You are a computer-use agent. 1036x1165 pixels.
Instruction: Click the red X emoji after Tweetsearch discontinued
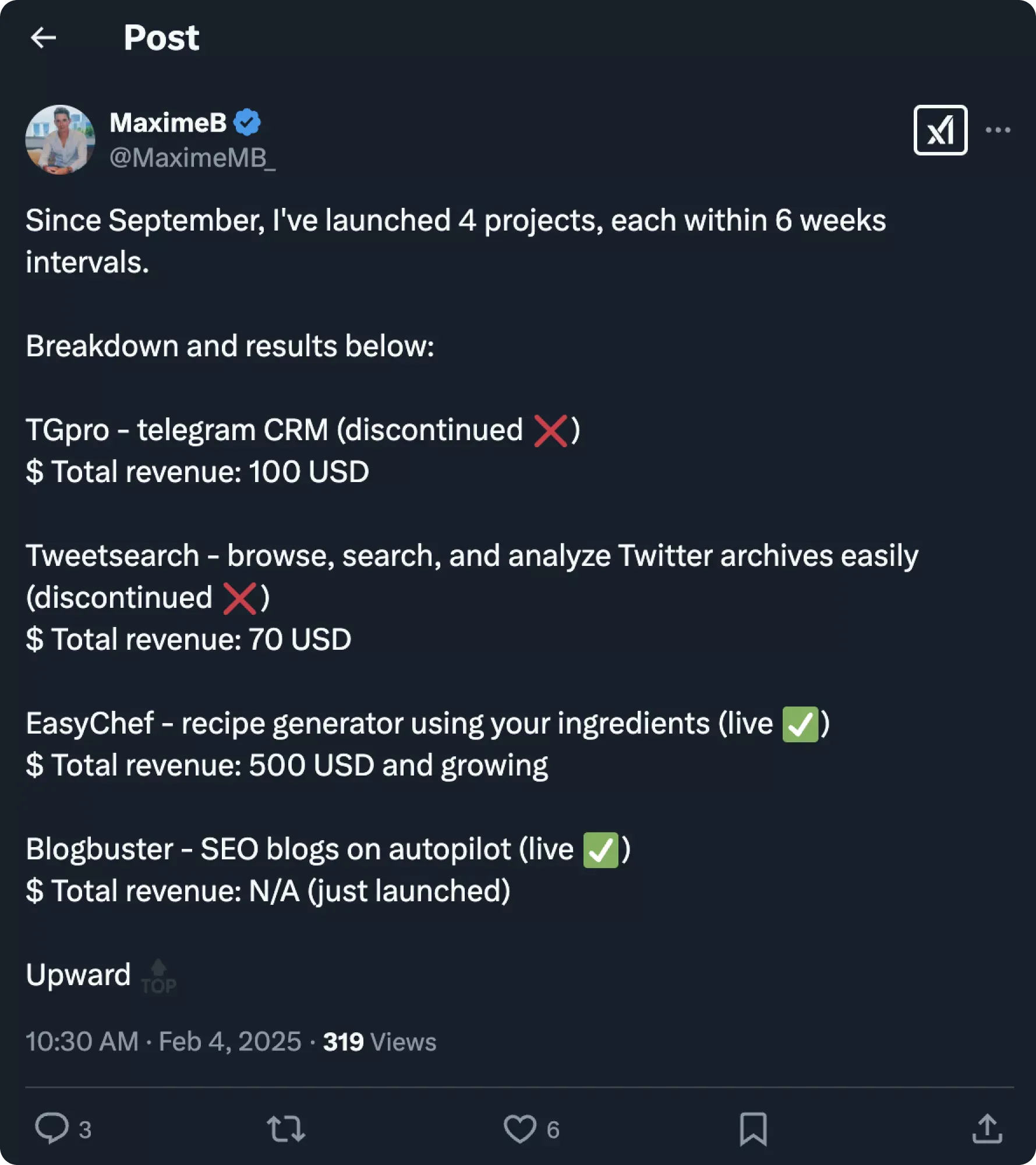pyautogui.click(x=239, y=599)
